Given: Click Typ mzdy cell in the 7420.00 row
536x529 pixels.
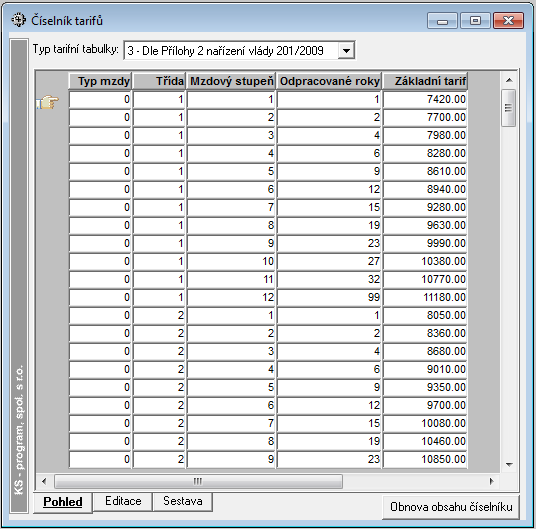Looking at the screenshot, I should pos(100,99).
